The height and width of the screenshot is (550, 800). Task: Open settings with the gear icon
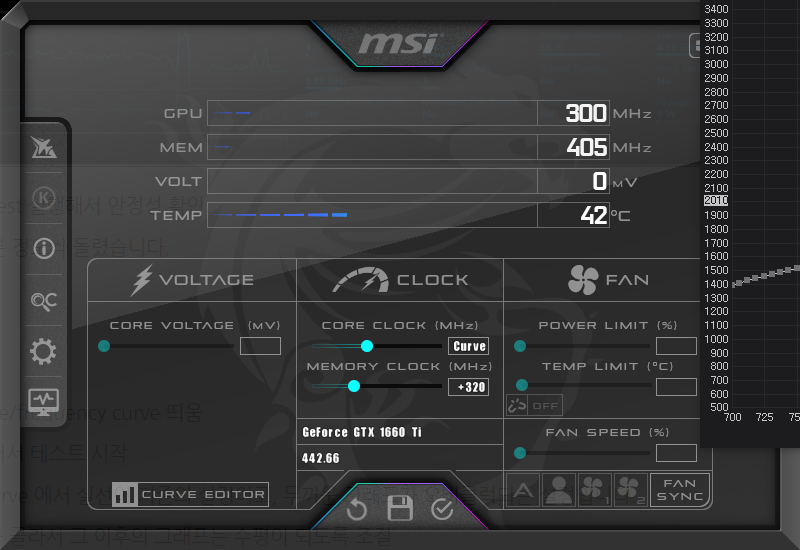point(43,352)
